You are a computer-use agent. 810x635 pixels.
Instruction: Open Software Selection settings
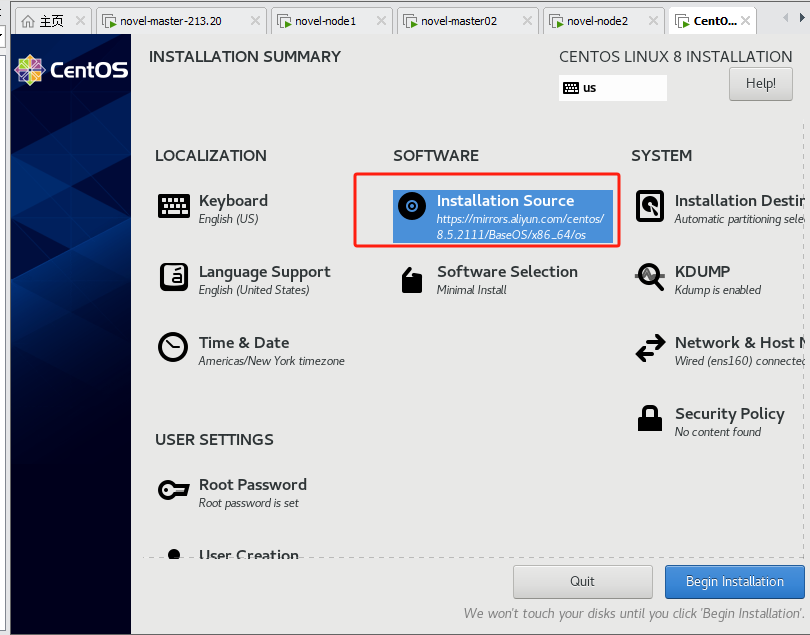pyautogui.click(x=507, y=271)
